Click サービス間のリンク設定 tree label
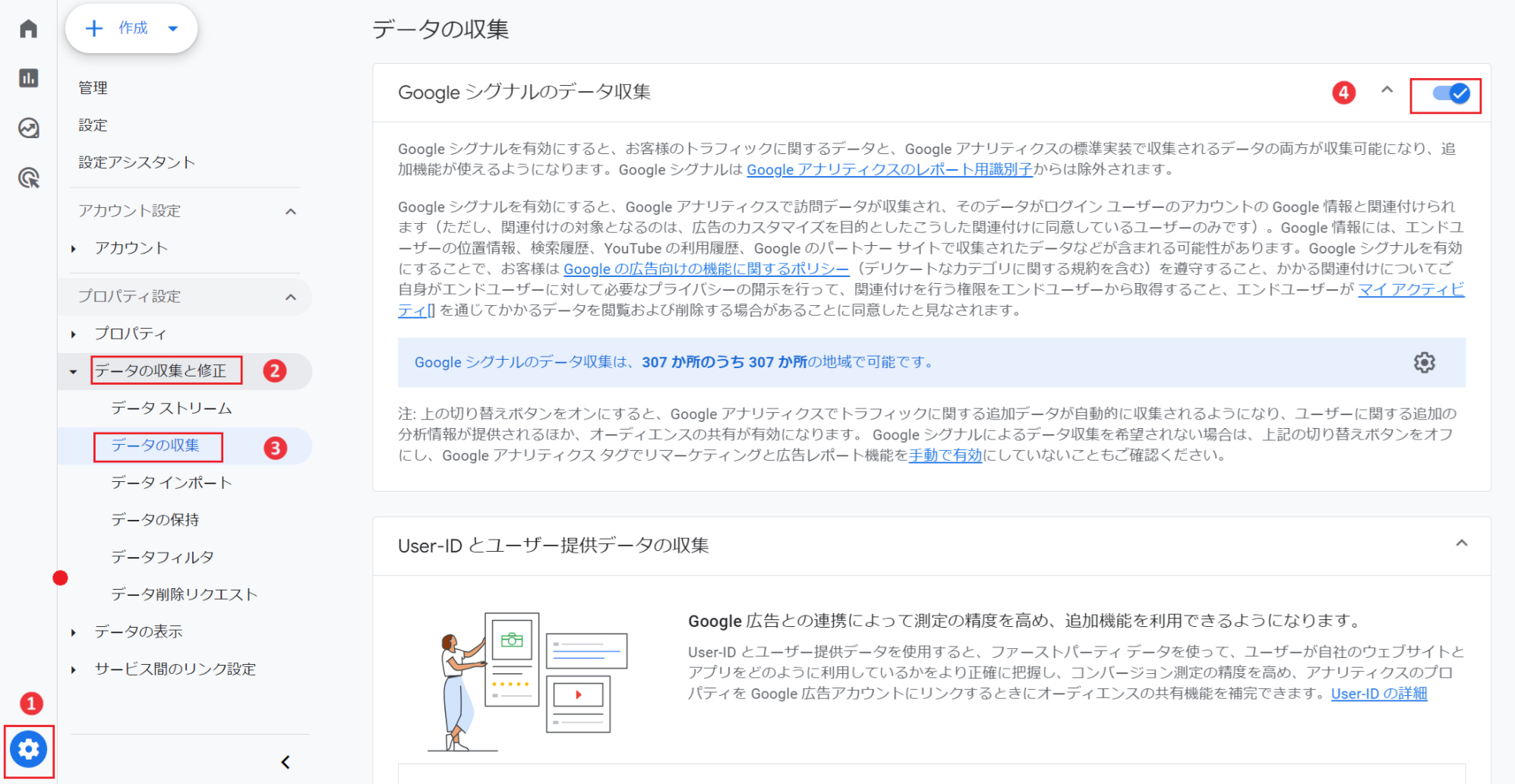1515x784 pixels. pyautogui.click(x=175, y=669)
